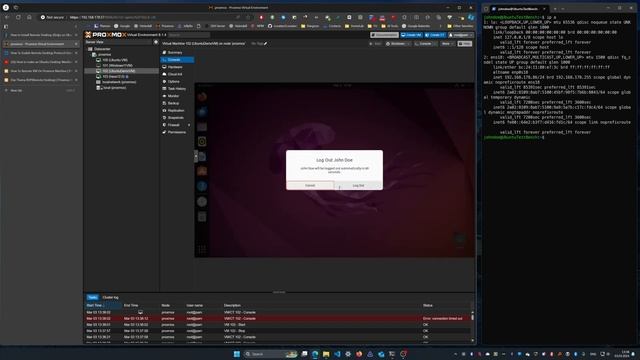Open the Summary section of the VM

coord(177,53)
